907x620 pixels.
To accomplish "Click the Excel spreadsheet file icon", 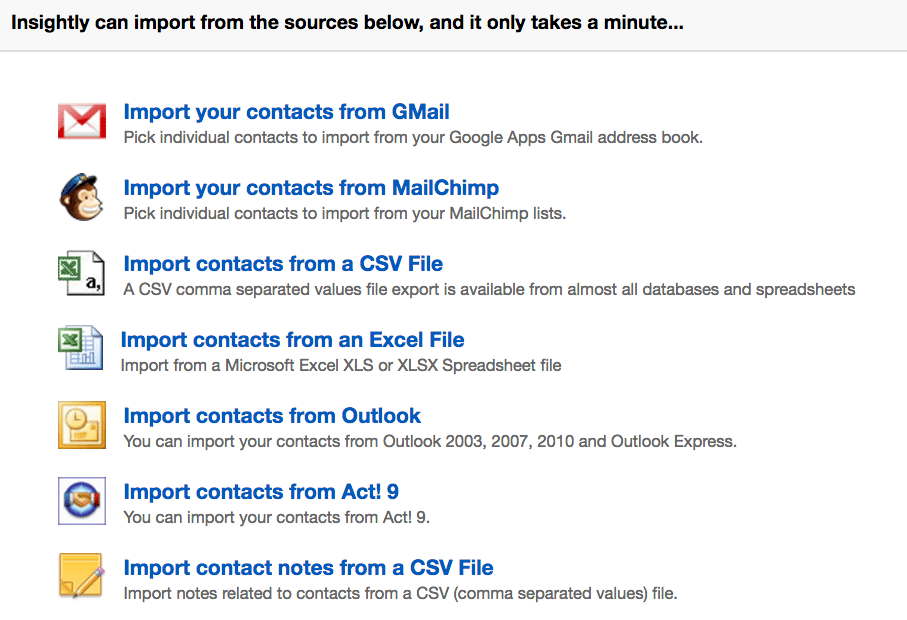I will point(79,349).
